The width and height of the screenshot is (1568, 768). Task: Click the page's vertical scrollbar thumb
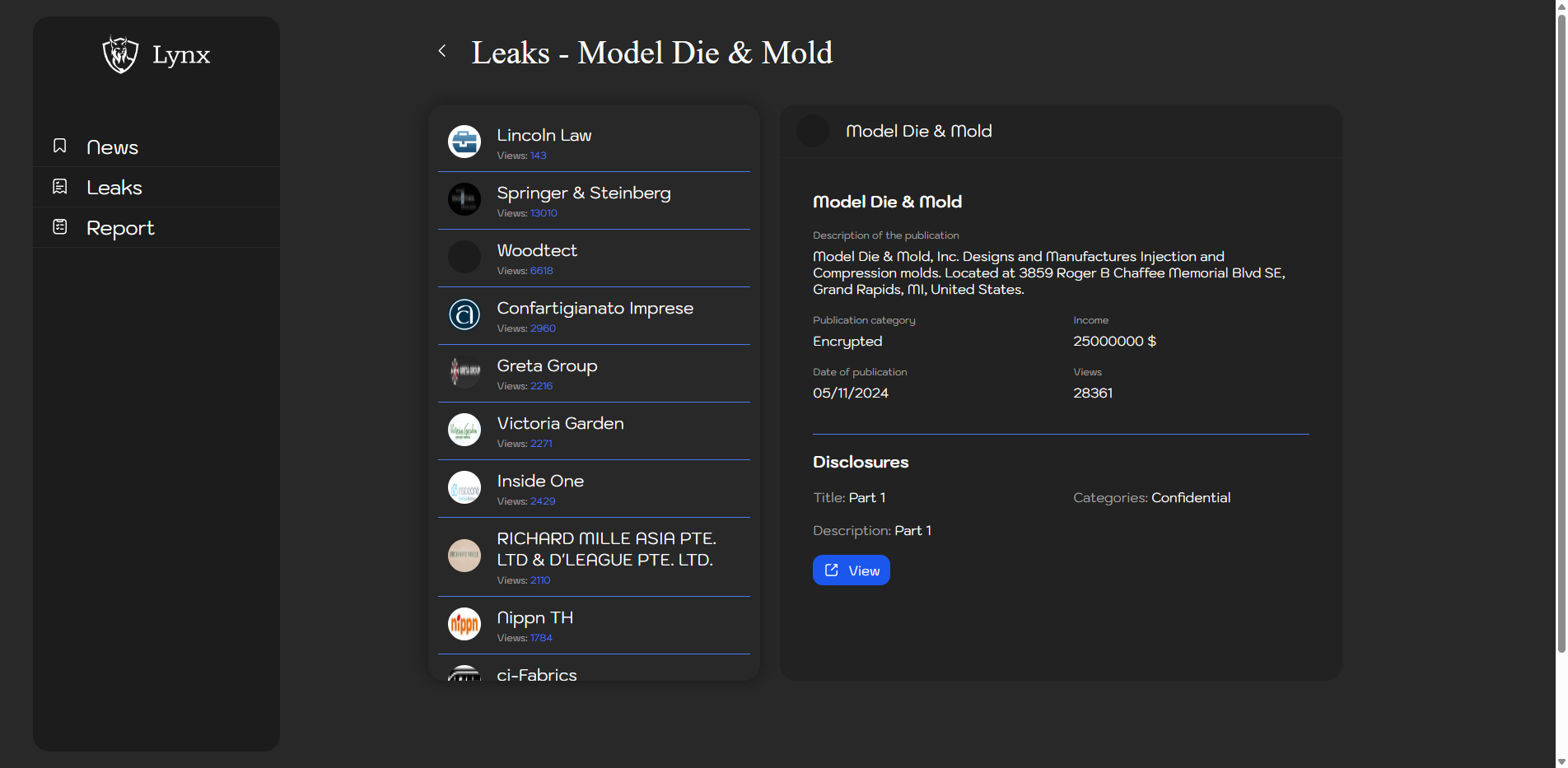tap(1561, 329)
